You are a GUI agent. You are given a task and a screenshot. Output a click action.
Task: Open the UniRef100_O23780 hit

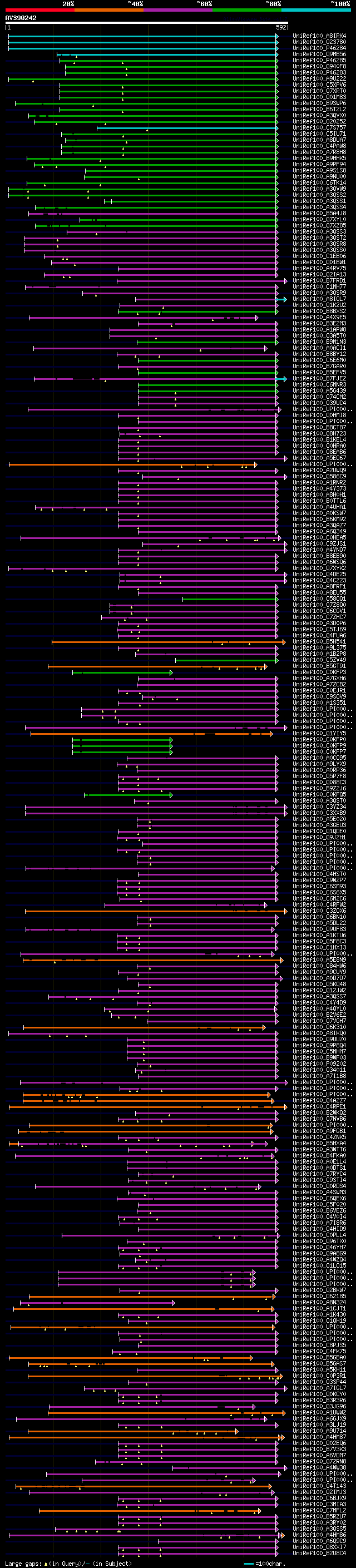(319, 42)
